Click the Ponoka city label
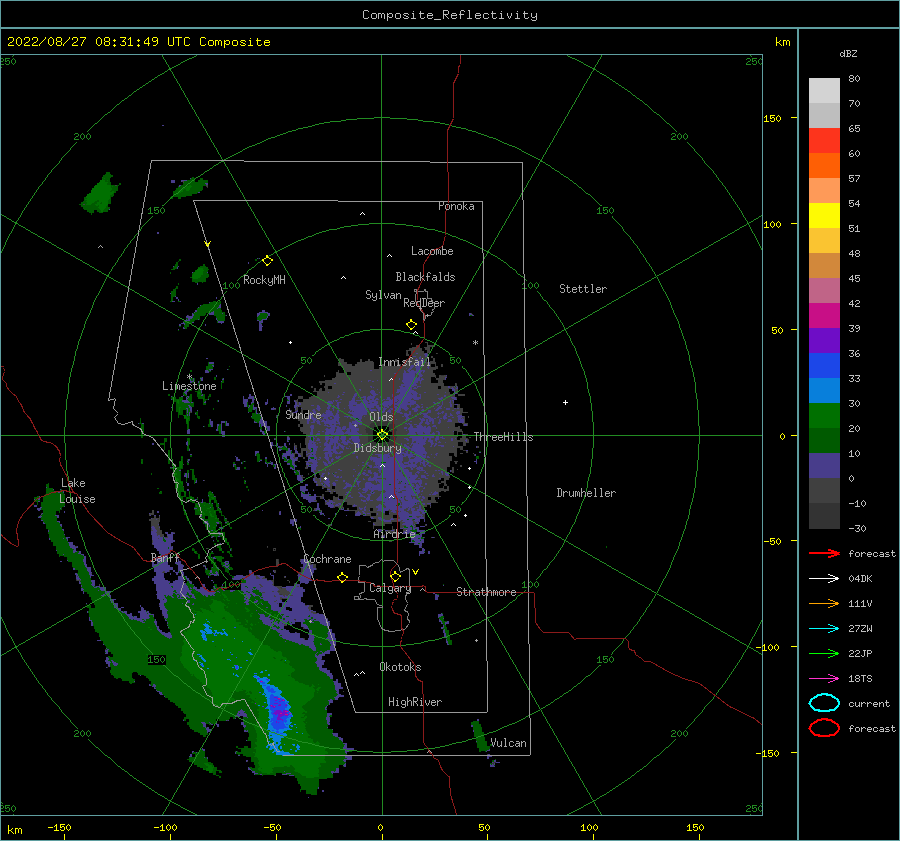This screenshot has width=900, height=841. [x=456, y=206]
